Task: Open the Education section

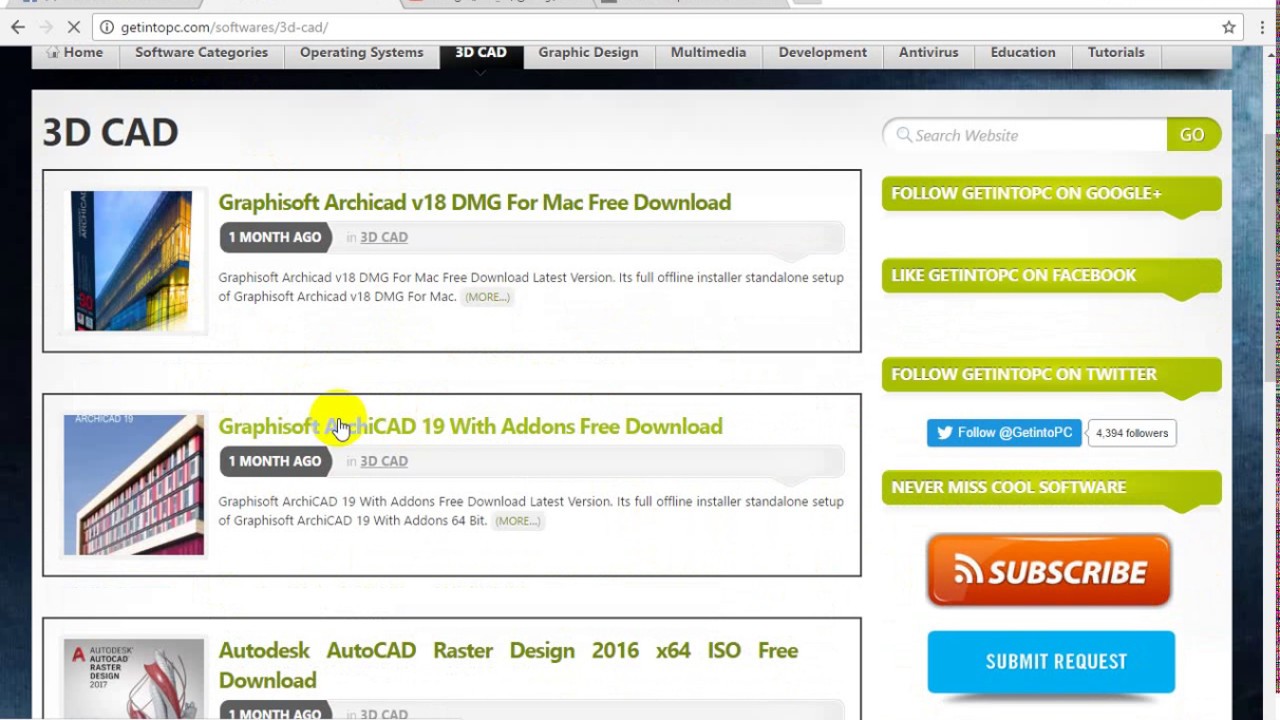Action: click(1023, 52)
